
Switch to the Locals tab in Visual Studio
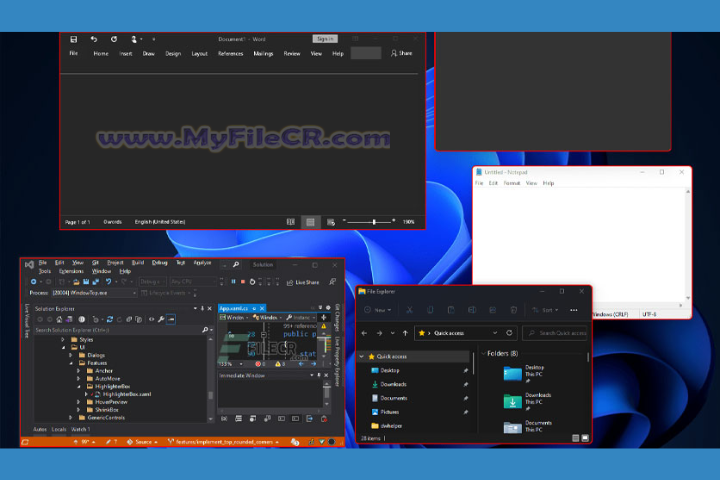coord(59,429)
